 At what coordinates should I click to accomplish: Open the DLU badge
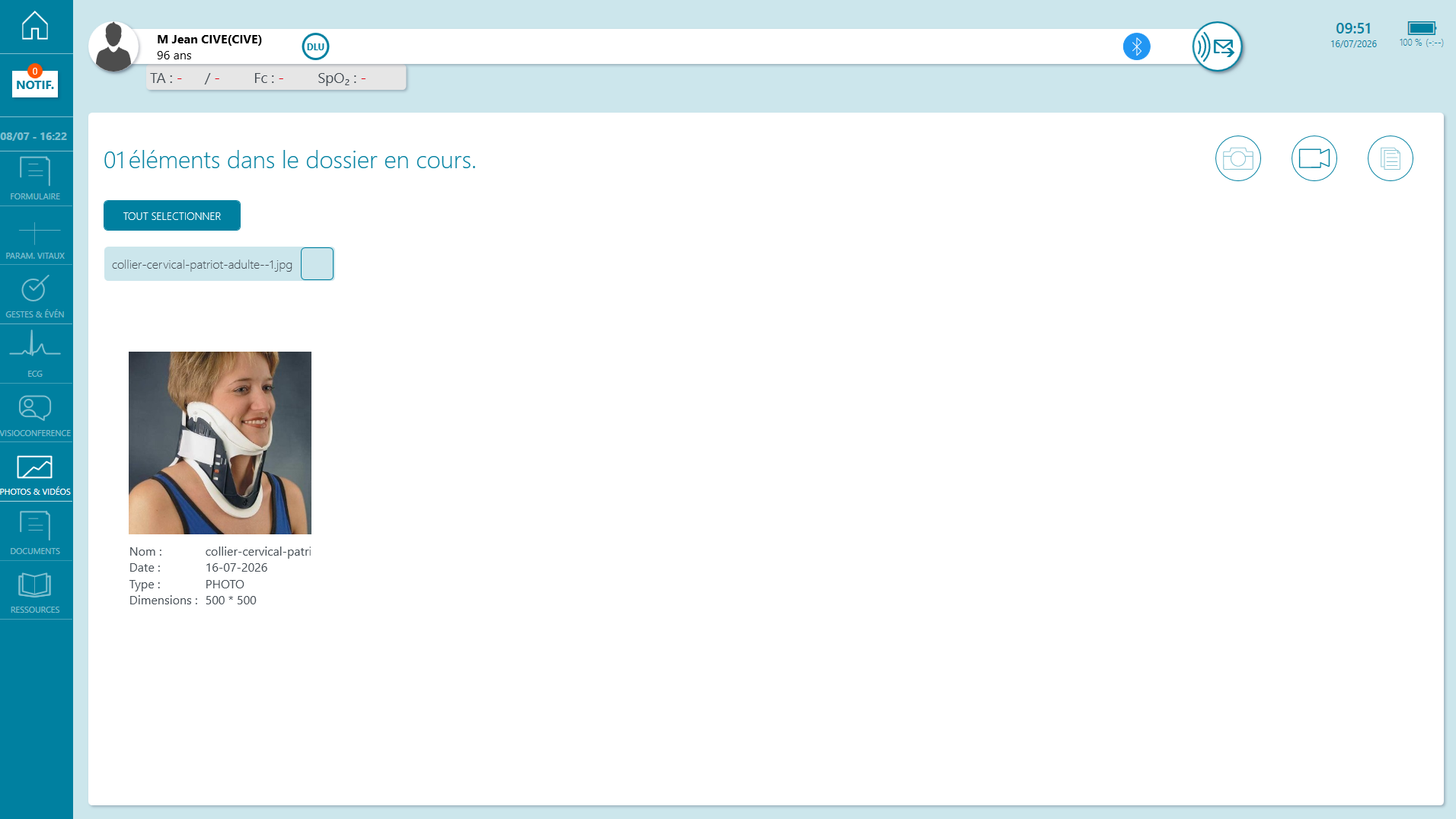coord(315,46)
